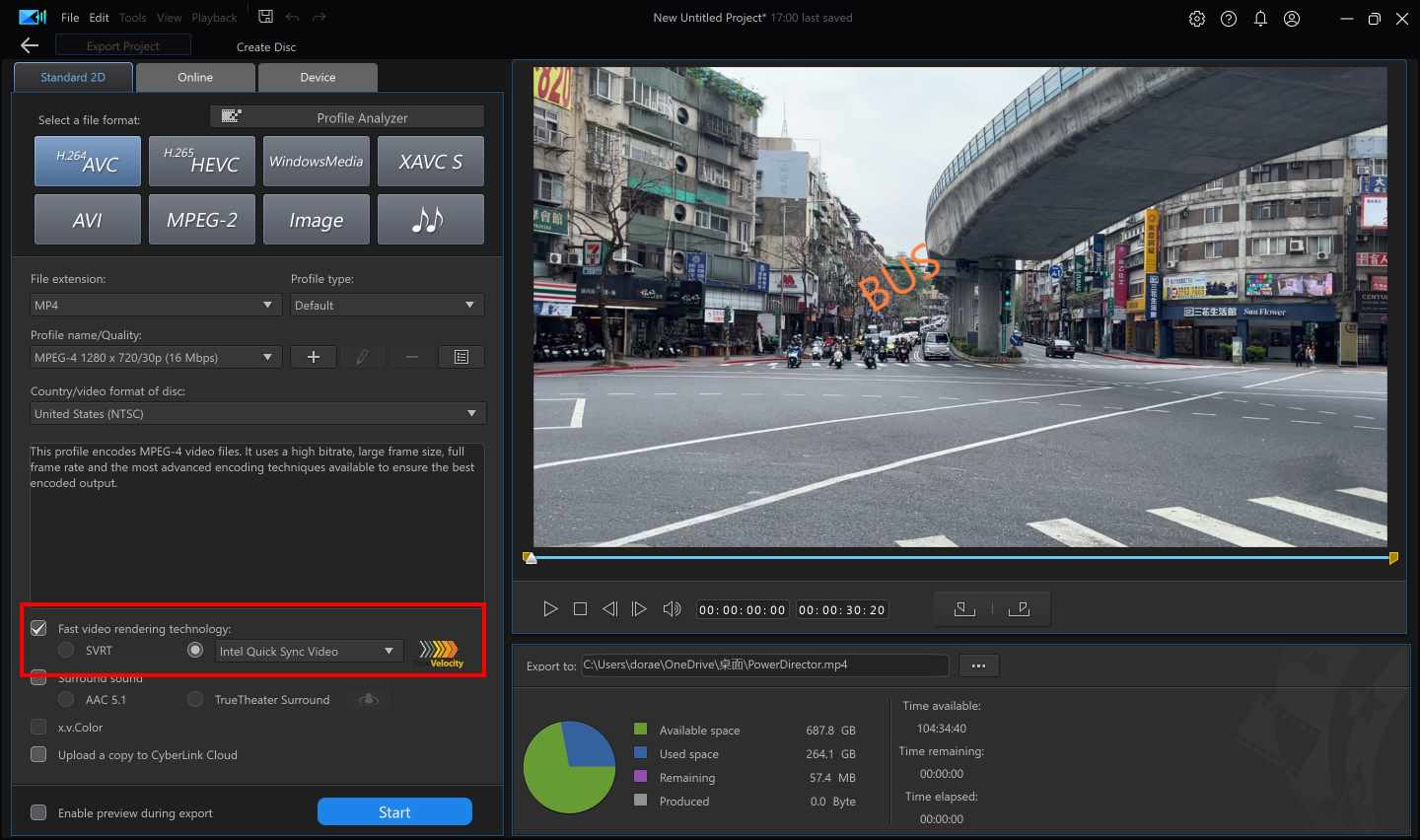Open the View menu
The image size is (1420, 840).
point(170,18)
